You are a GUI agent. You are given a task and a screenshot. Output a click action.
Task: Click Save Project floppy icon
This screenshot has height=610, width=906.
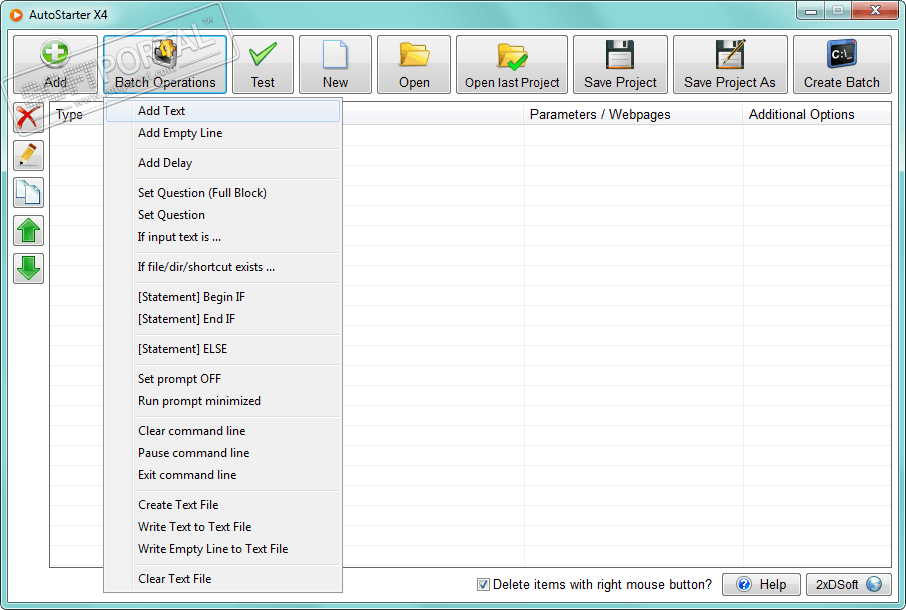pyautogui.click(x=620, y=65)
